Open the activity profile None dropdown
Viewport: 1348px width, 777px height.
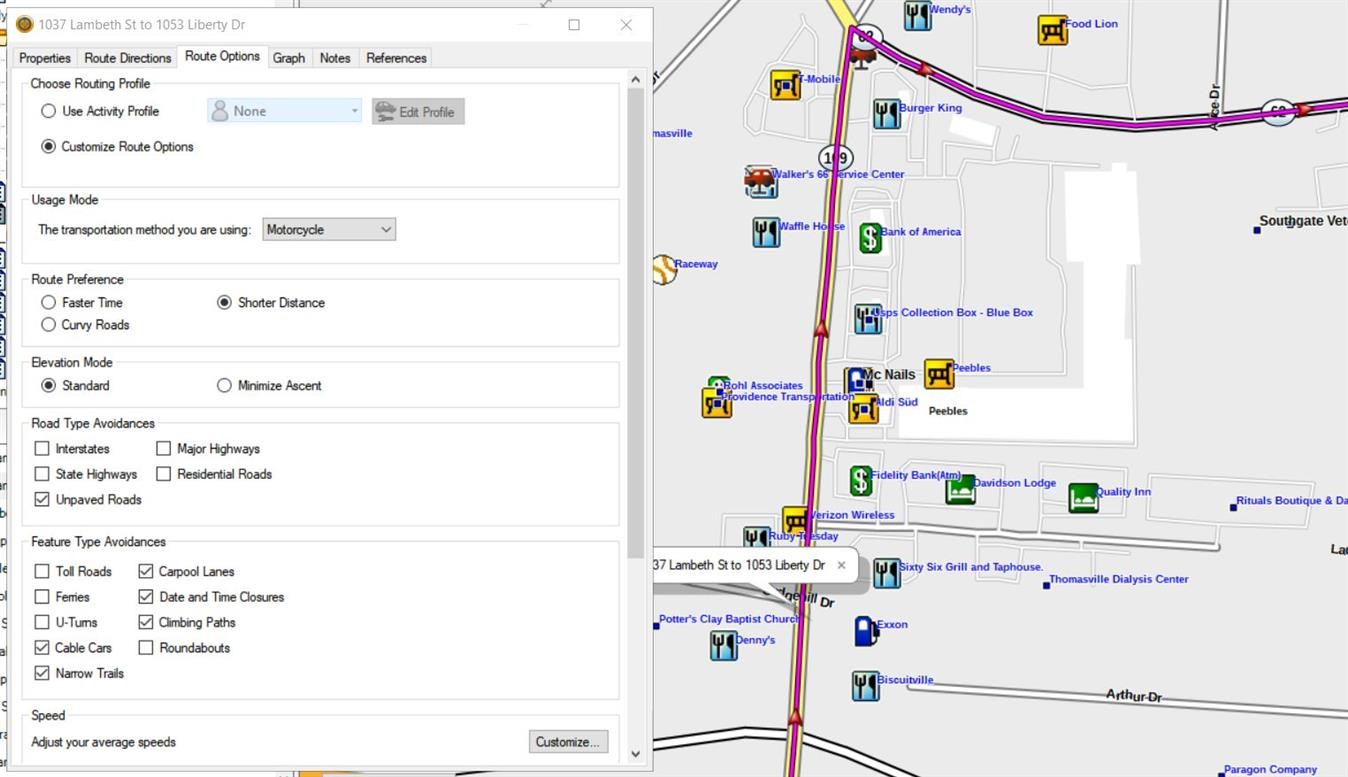285,111
